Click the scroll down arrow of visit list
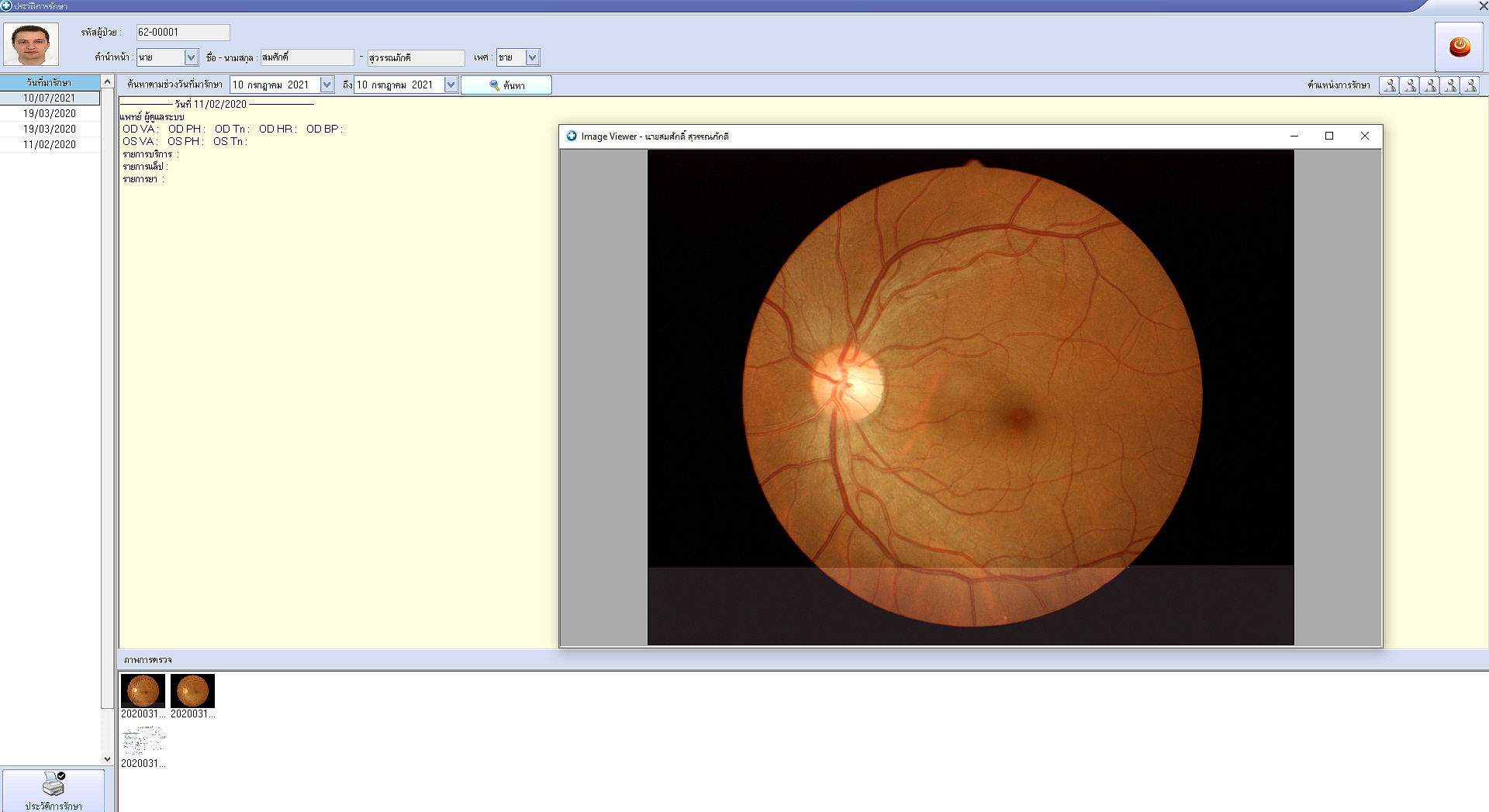 tap(108, 759)
